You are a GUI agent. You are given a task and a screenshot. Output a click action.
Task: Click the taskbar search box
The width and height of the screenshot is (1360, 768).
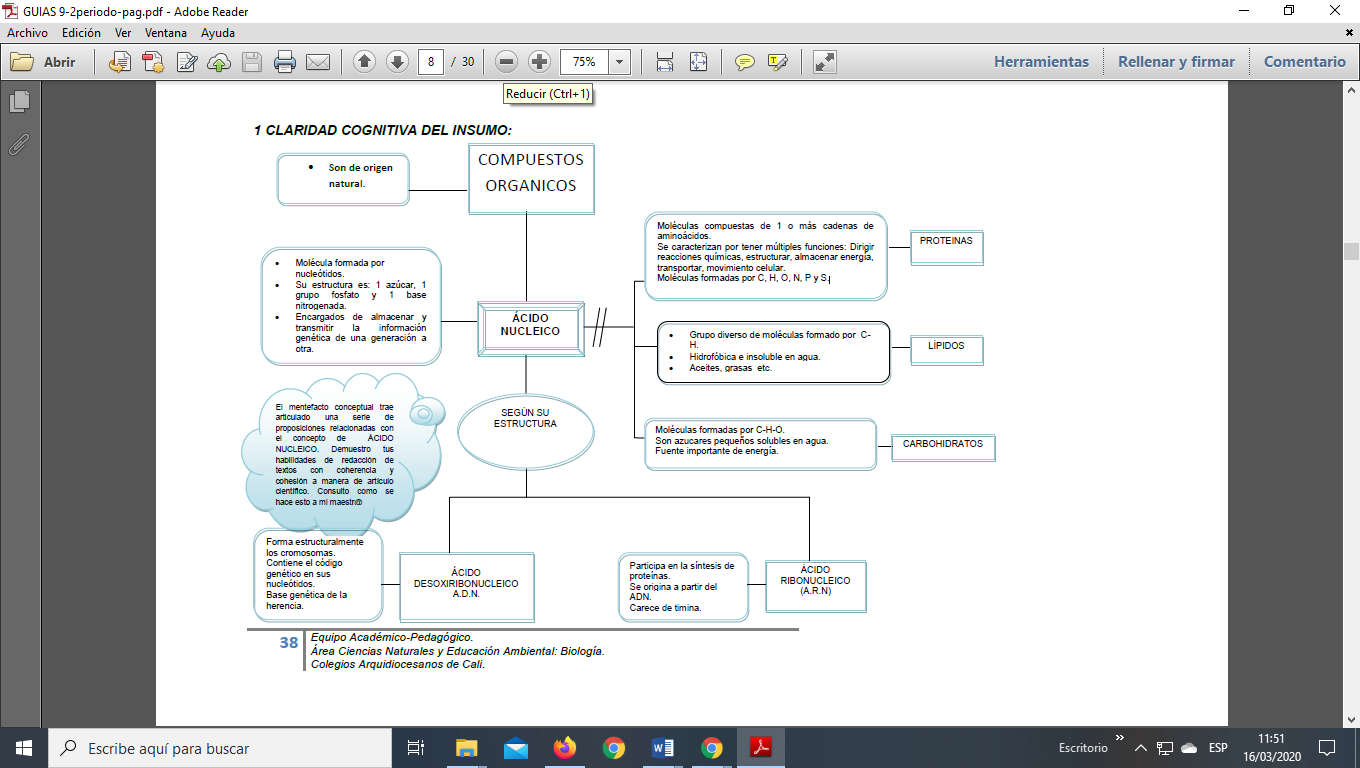coord(220,748)
